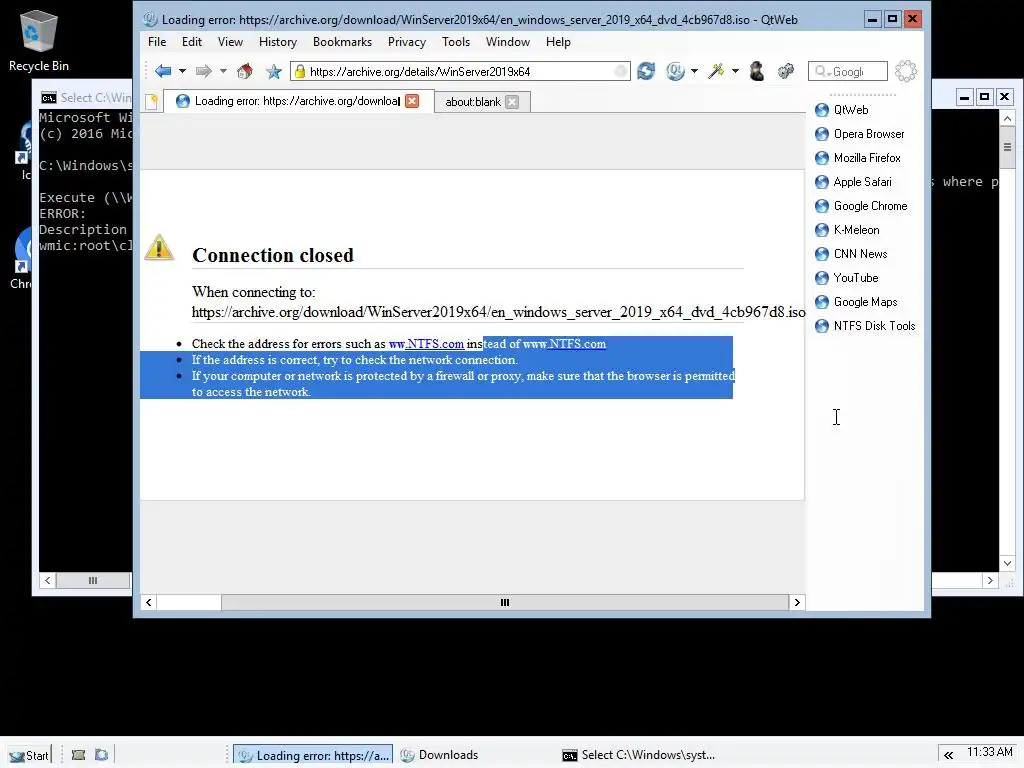
Task: Click the command prompt vertical scroll up arrow
Action: pyautogui.click(x=1007, y=119)
